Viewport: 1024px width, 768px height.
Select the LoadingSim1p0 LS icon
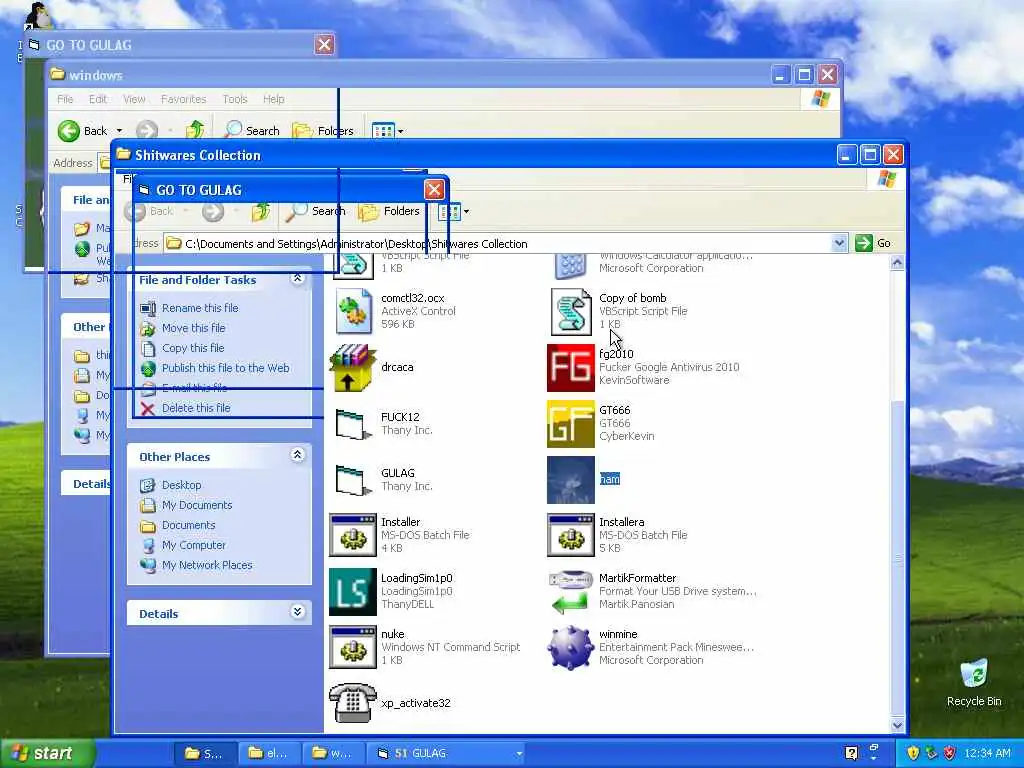(353, 592)
